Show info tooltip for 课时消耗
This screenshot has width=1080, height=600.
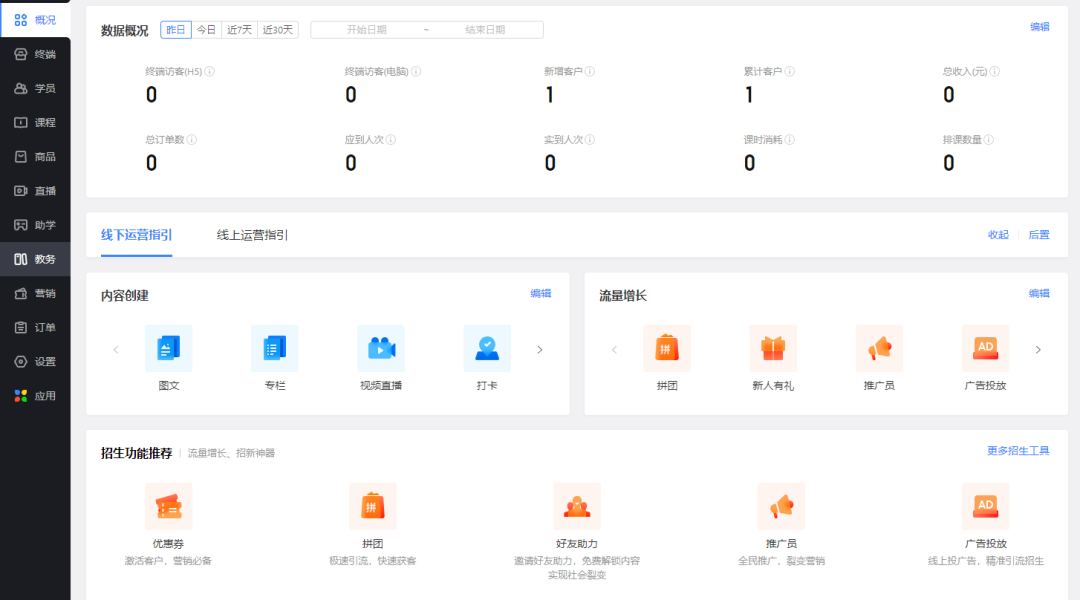790,140
